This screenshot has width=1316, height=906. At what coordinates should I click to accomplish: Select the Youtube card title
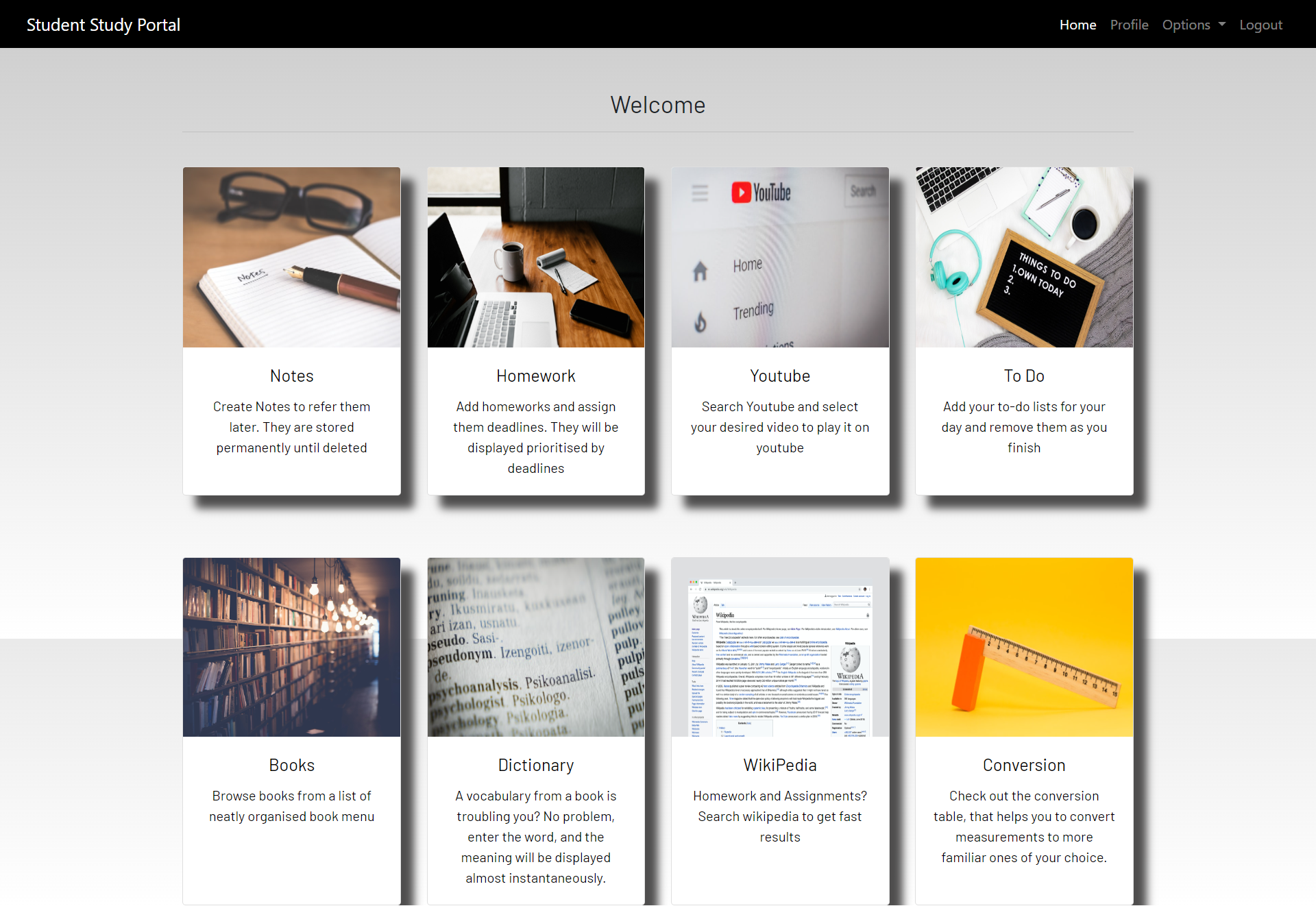(x=780, y=376)
